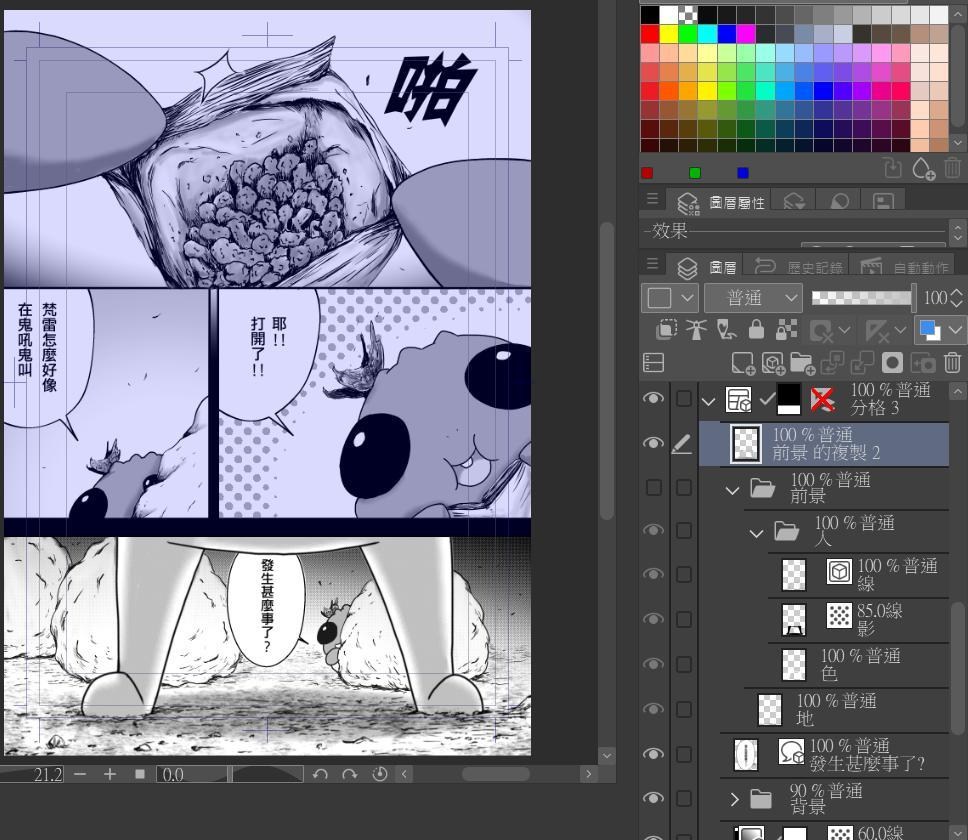Hide the 分格 3 frame folder layer
Viewport: 968px width, 840px height.
pos(653,398)
